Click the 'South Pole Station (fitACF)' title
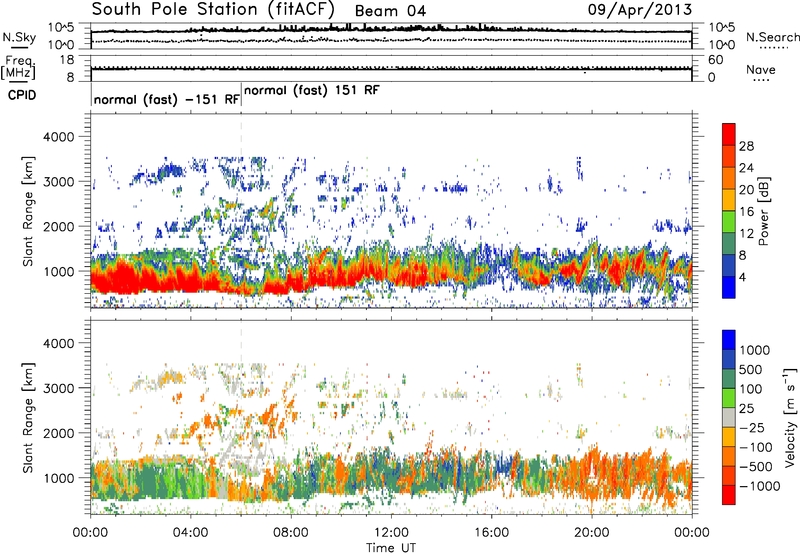This screenshot has width=800, height=554. 213,9
